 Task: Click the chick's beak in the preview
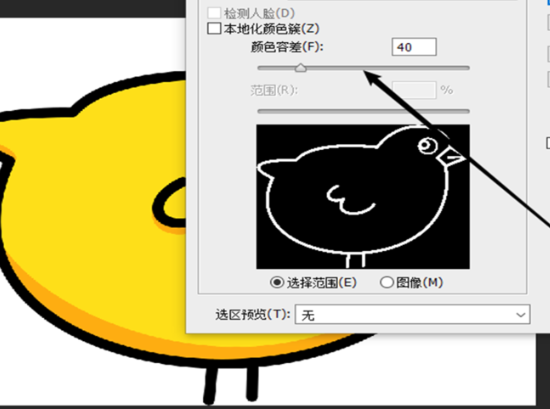tap(451, 157)
